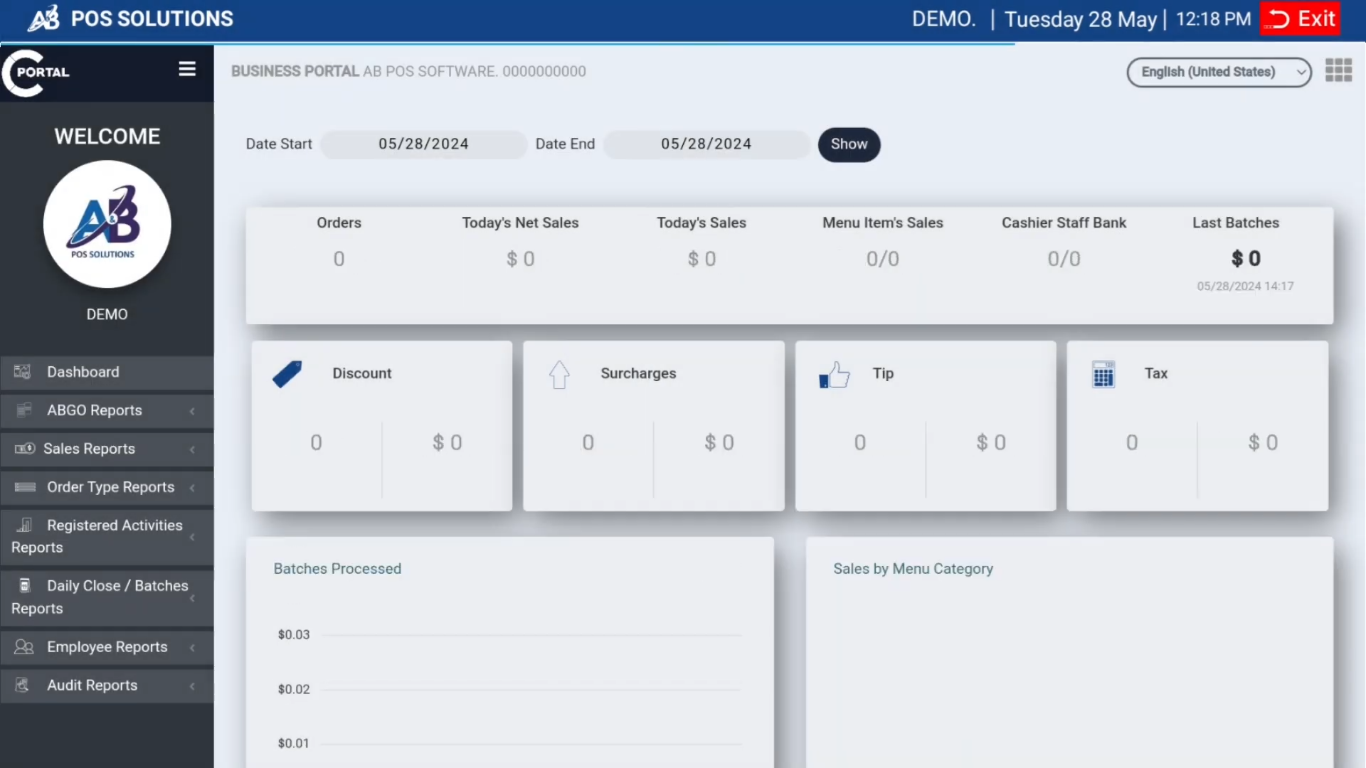Click the red Exit button
The image size is (1366, 768).
(x=1299, y=19)
